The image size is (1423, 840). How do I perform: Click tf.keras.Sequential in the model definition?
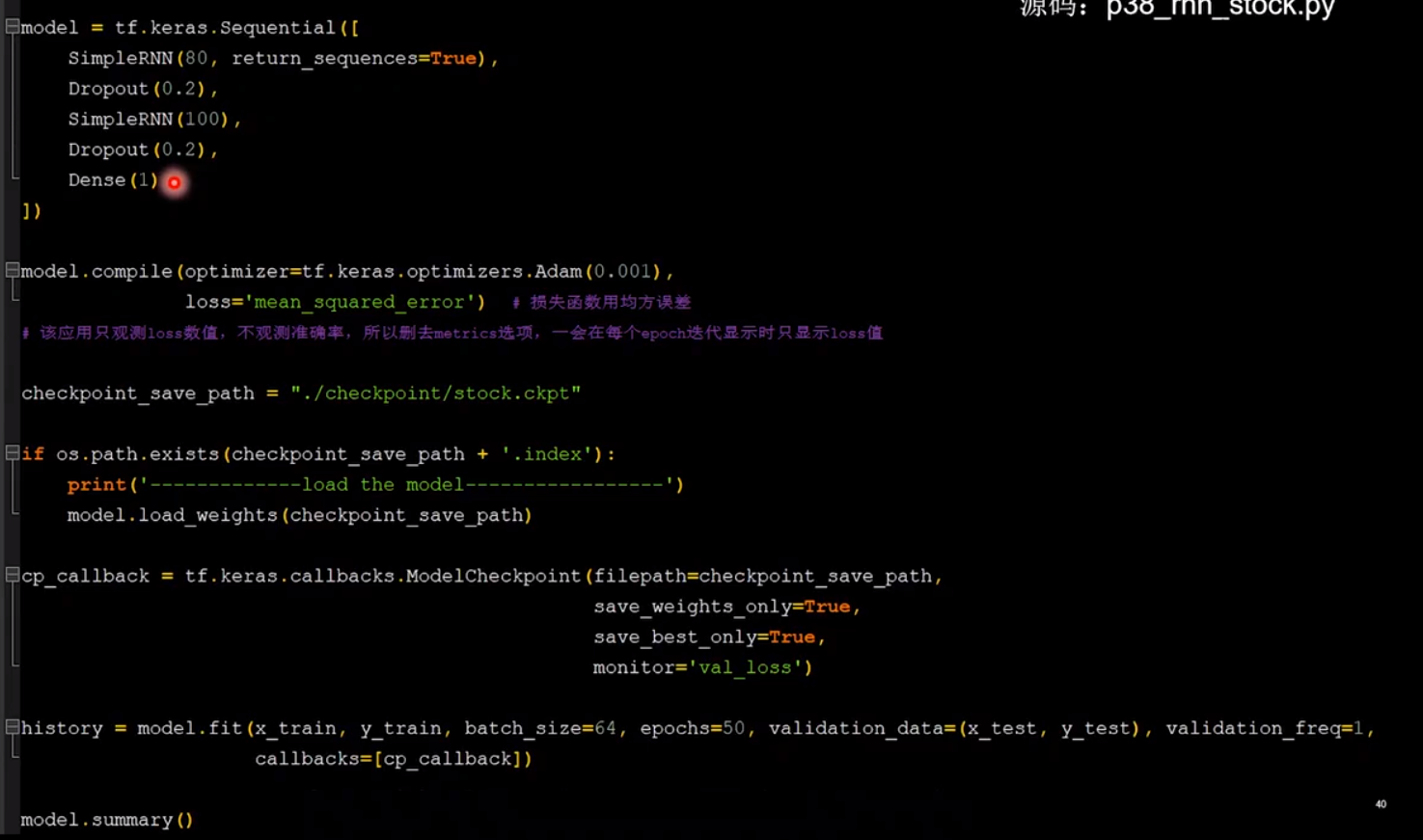[225, 28]
